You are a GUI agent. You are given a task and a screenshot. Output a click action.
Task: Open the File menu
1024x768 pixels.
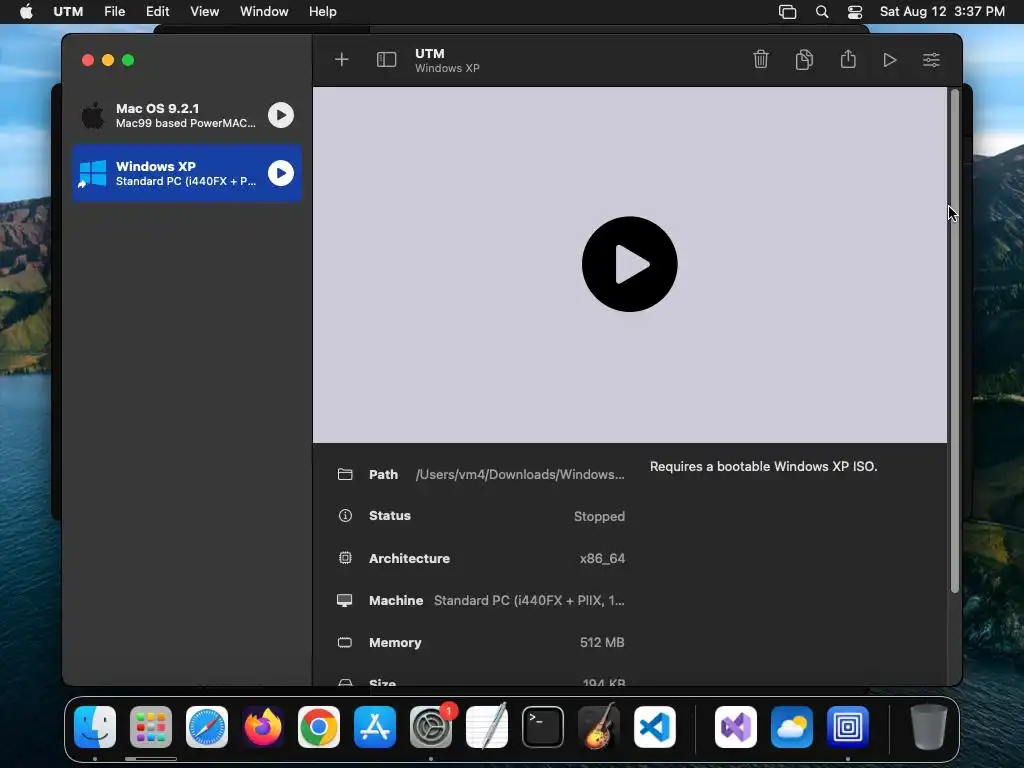coord(114,12)
